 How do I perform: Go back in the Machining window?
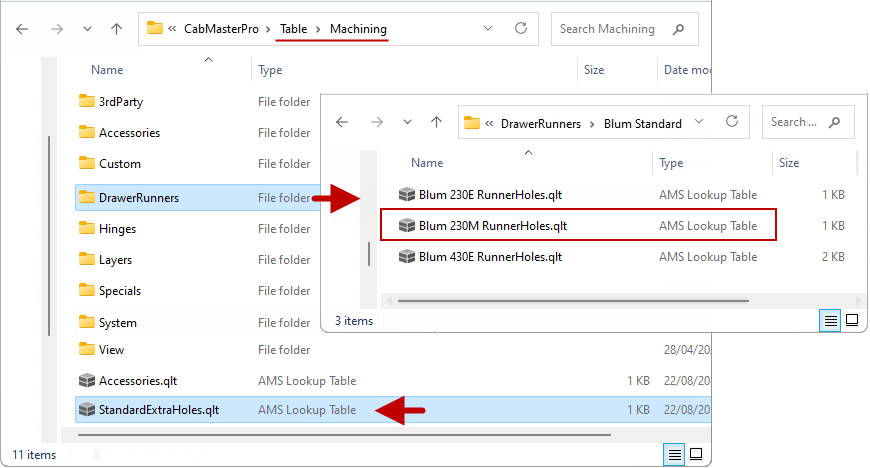pos(22,29)
